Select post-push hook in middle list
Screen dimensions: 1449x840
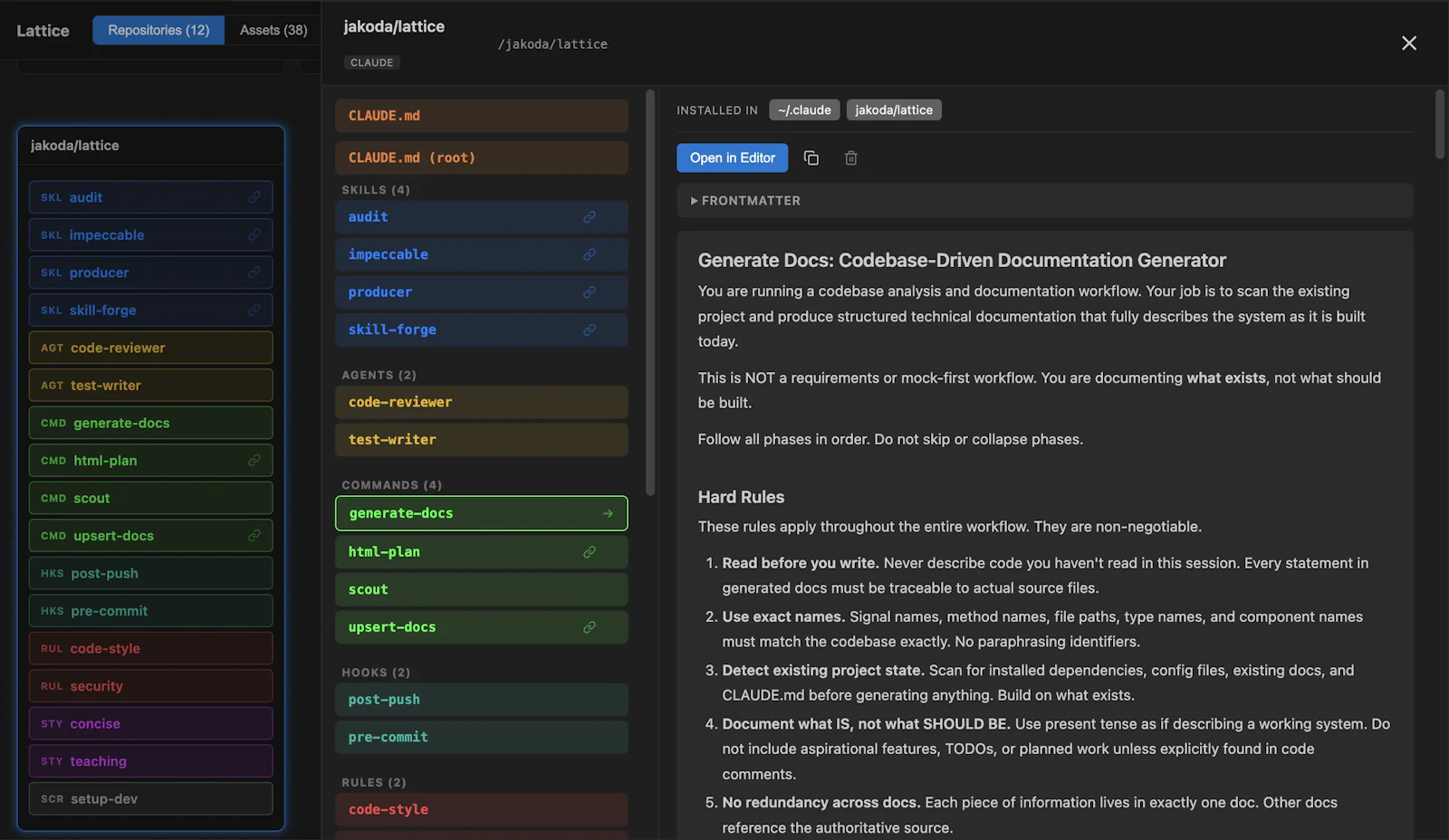click(482, 700)
